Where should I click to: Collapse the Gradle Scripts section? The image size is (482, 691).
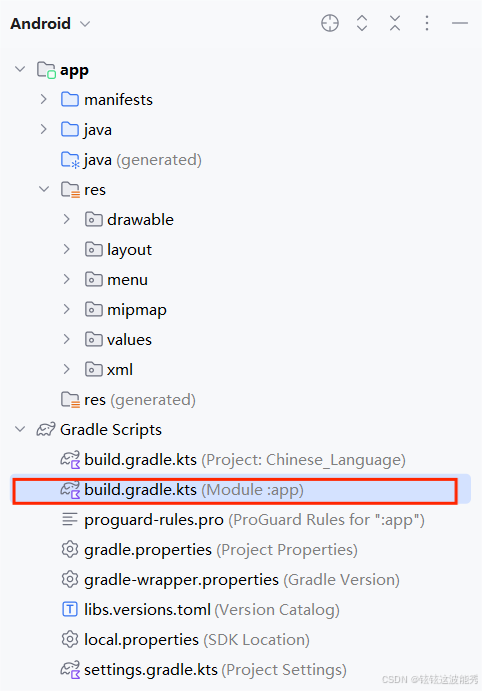coord(20,429)
